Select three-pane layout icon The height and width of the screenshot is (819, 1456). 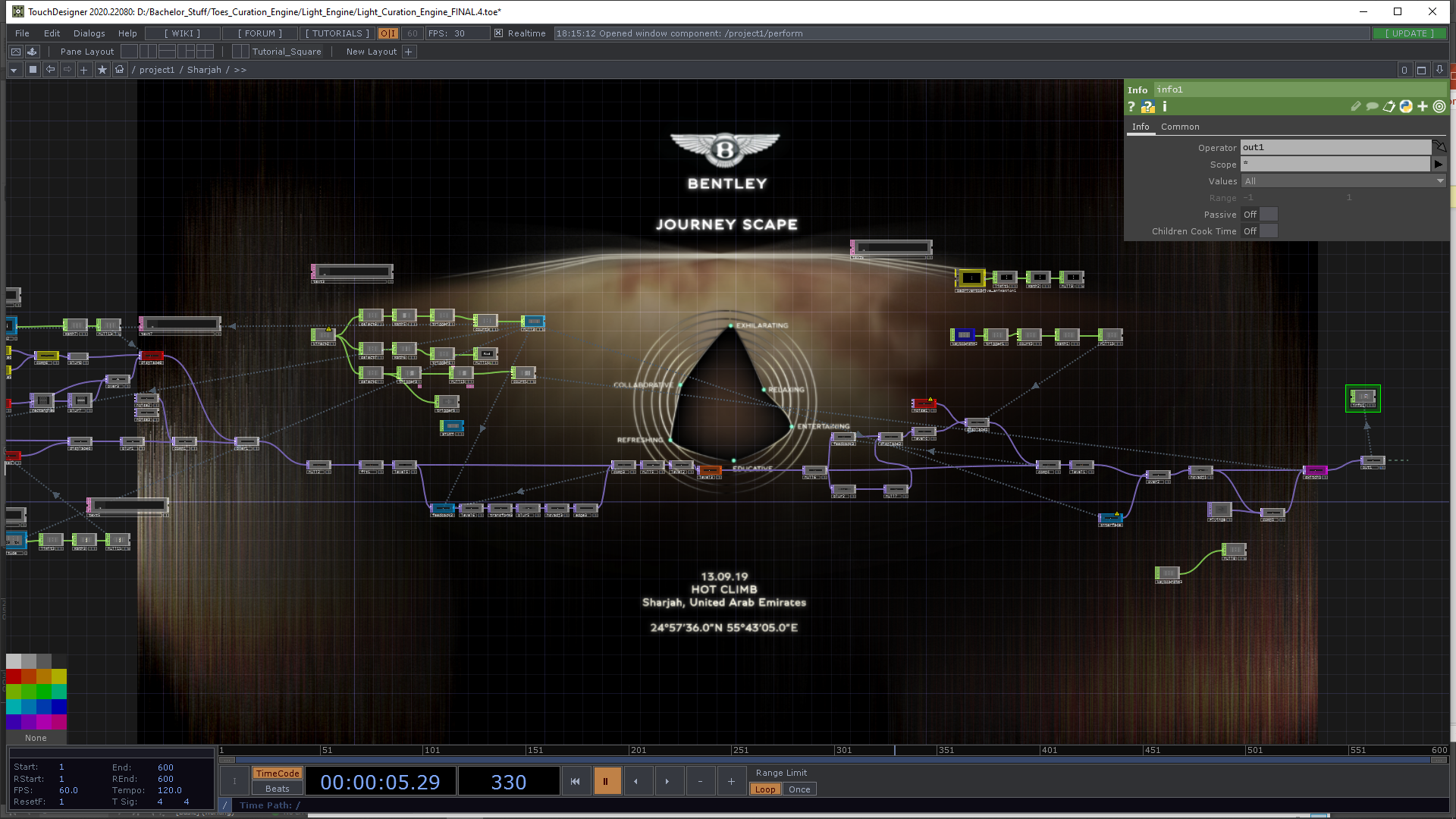click(x=187, y=52)
